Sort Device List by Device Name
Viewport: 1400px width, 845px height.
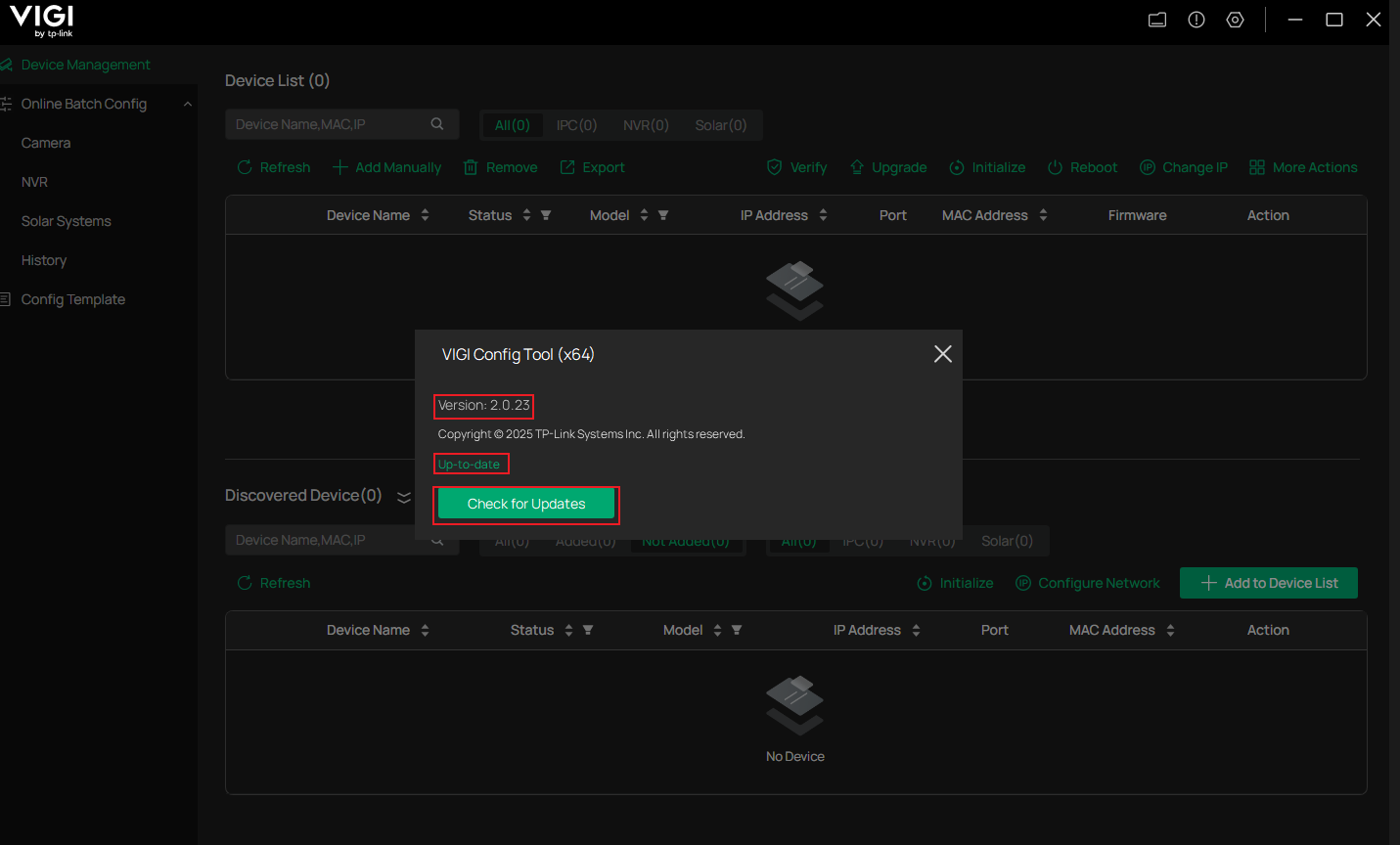(x=426, y=215)
